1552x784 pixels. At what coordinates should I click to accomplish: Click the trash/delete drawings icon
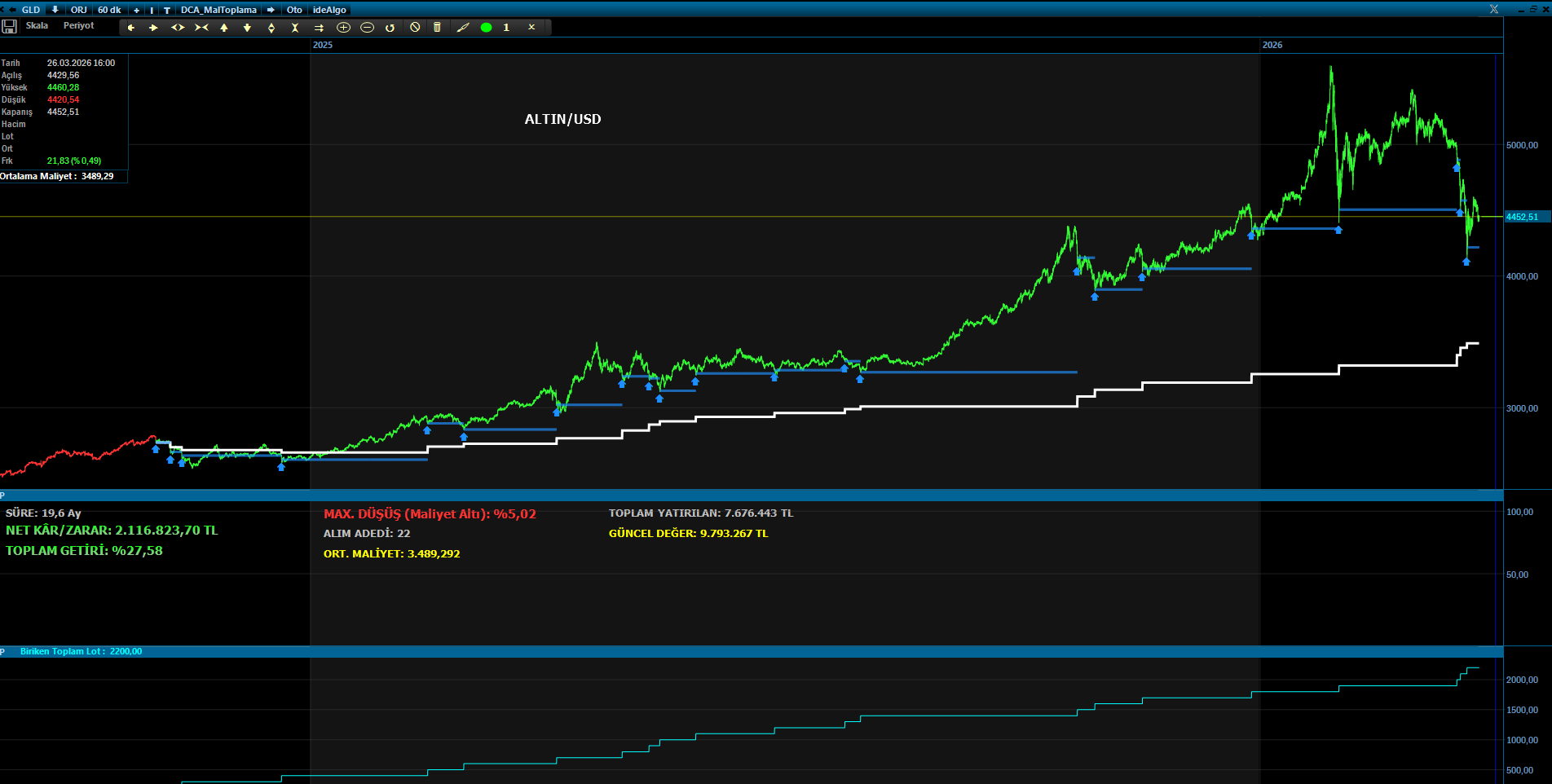437,27
